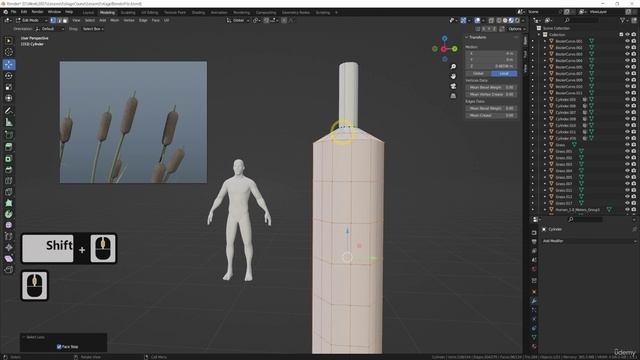Toggle the Face Step checkbox
Image resolution: width=640 pixels, height=360 pixels.
pyautogui.click(x=59, y=347)
